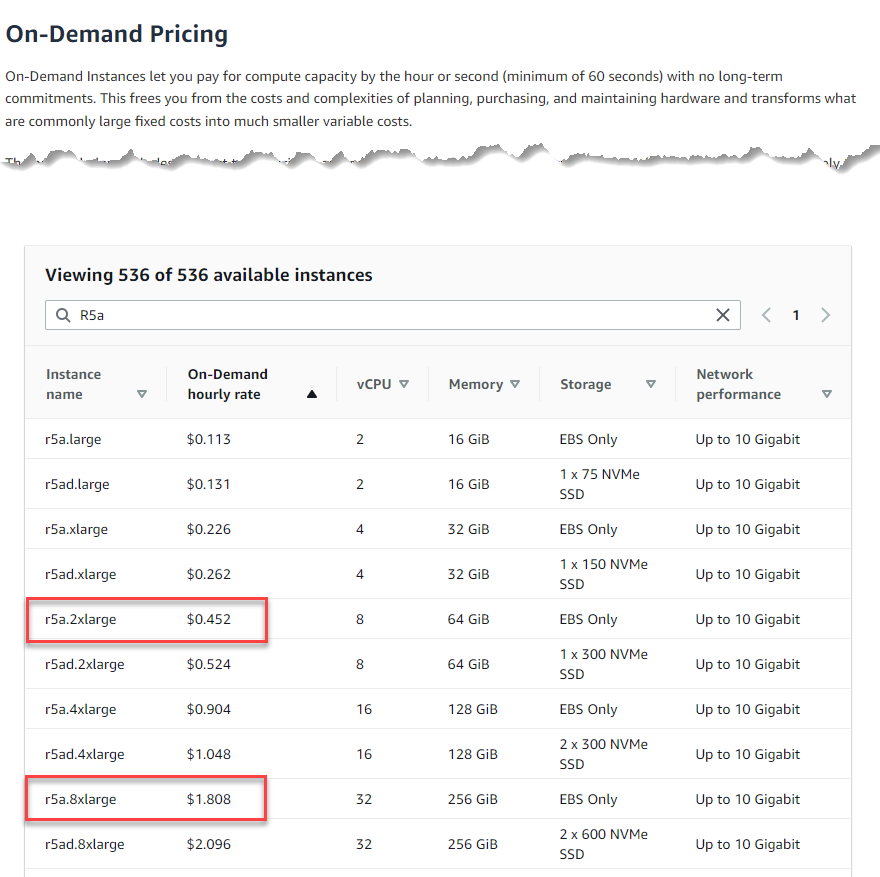Clear the R5a search text
880x877 pixels.
tap(723, 315)
